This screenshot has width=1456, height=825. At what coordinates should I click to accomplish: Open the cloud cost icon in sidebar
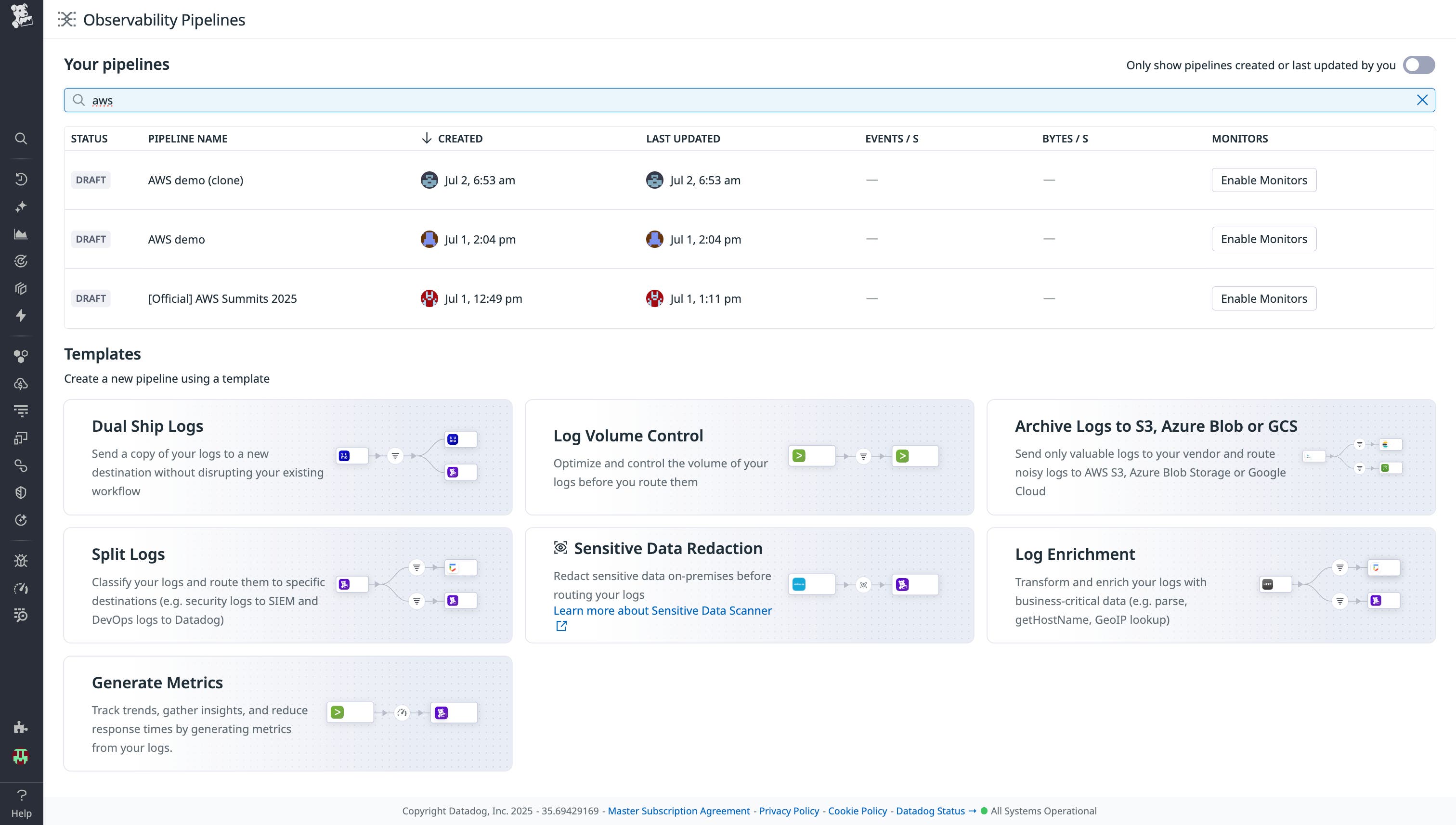point(21,384)
